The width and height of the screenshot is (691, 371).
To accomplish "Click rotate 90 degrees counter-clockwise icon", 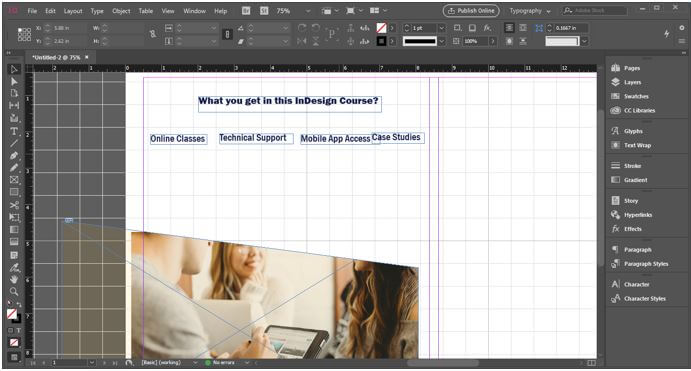I will pyautogui.click(x=316, y=28).
